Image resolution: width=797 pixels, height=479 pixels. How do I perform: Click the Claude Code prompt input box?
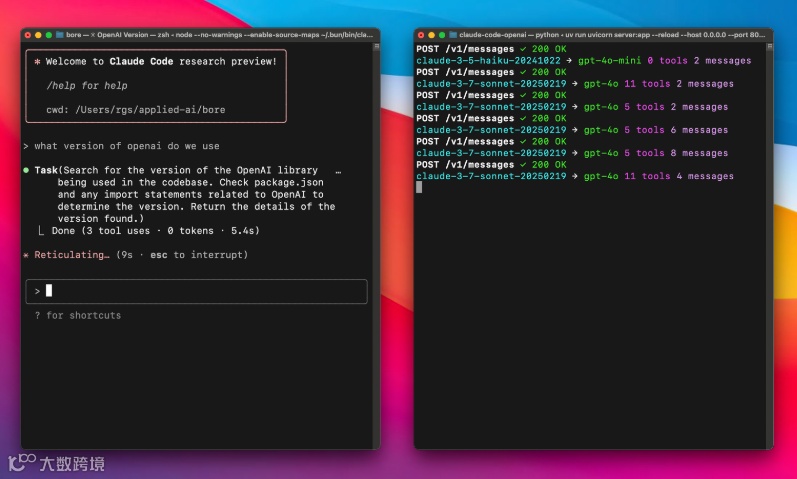pos(196,291)
